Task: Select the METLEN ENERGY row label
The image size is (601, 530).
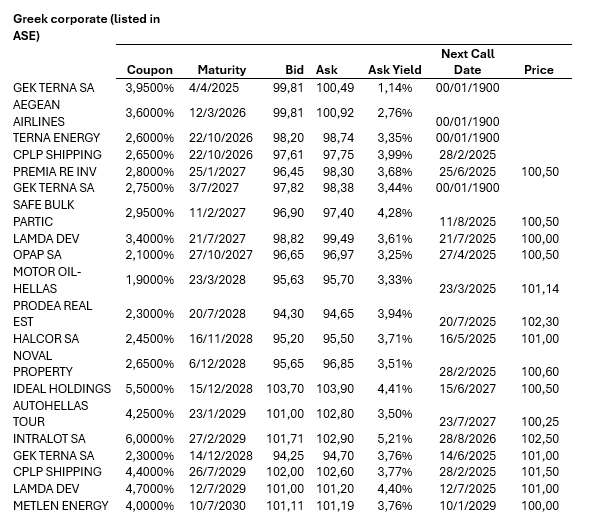Action: 60,505
